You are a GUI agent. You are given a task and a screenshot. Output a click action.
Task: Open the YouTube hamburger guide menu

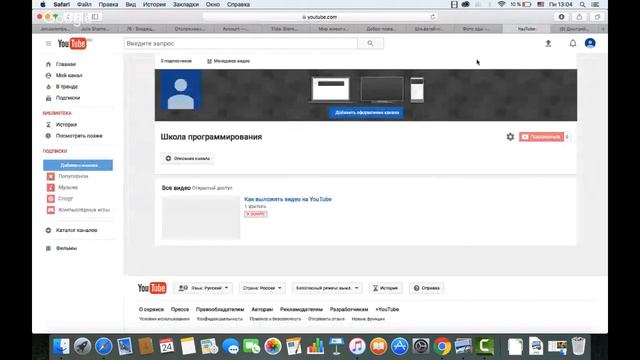(49, 43)
